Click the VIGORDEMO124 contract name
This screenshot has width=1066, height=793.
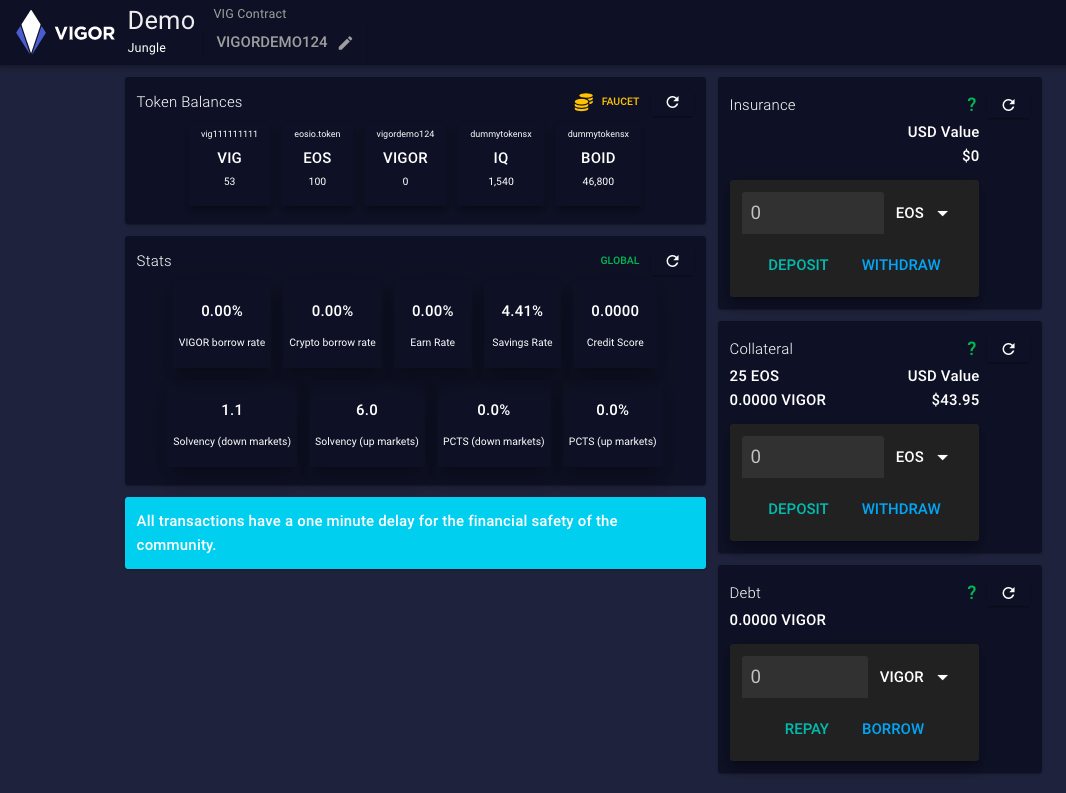pyautogui.click(x=272, y=42)
